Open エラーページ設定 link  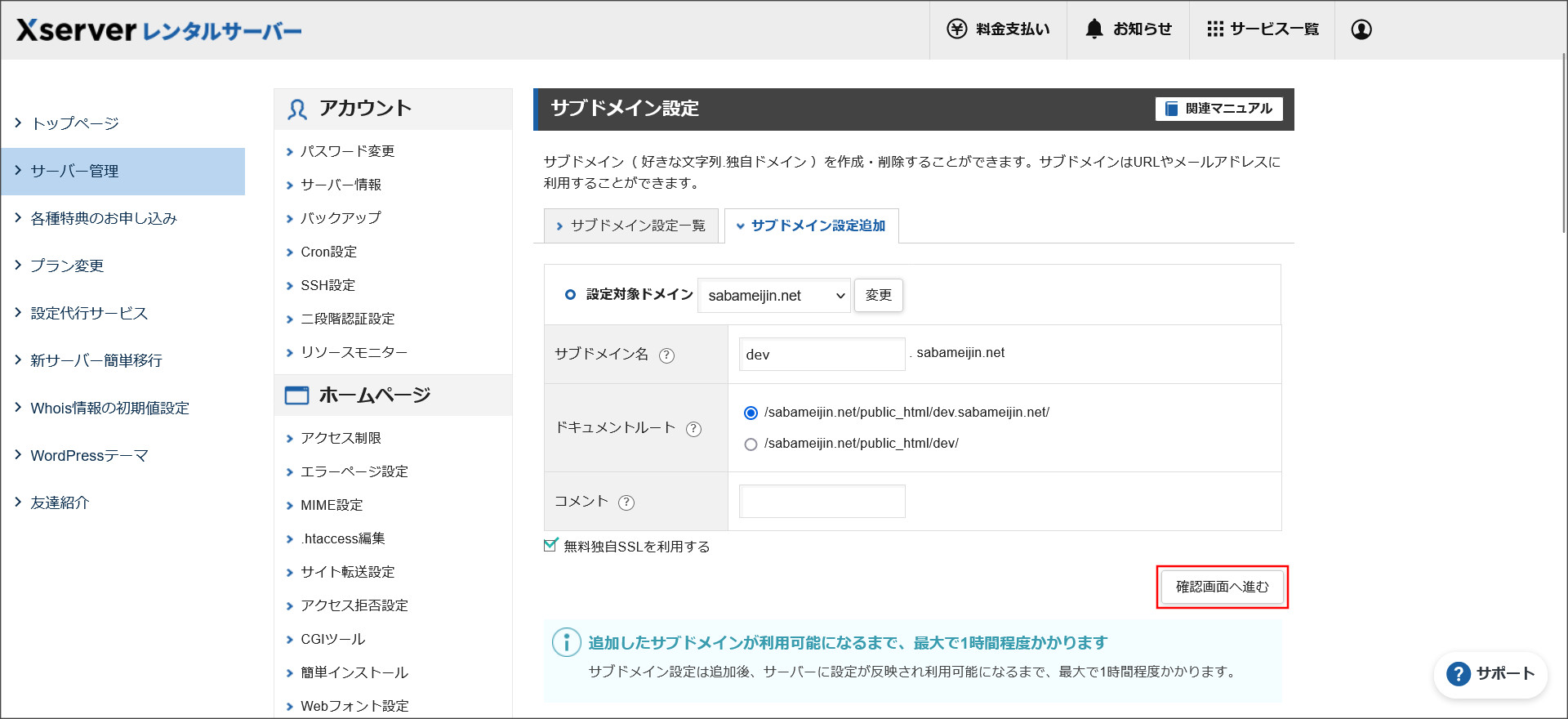point(354,471)
